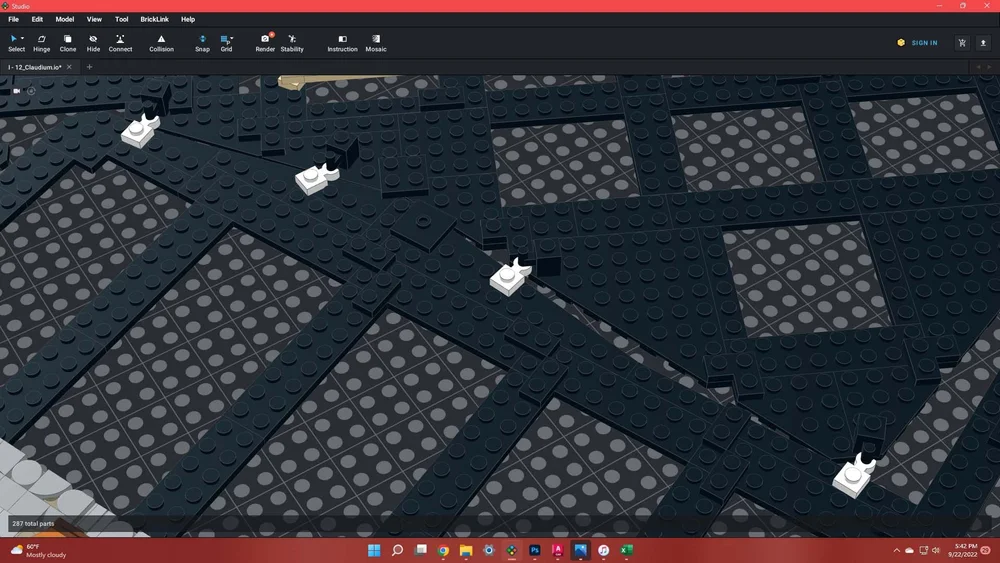Select the black round-hole tile plate
This screenshot has width=1000, height=563.
pos(423,224)
